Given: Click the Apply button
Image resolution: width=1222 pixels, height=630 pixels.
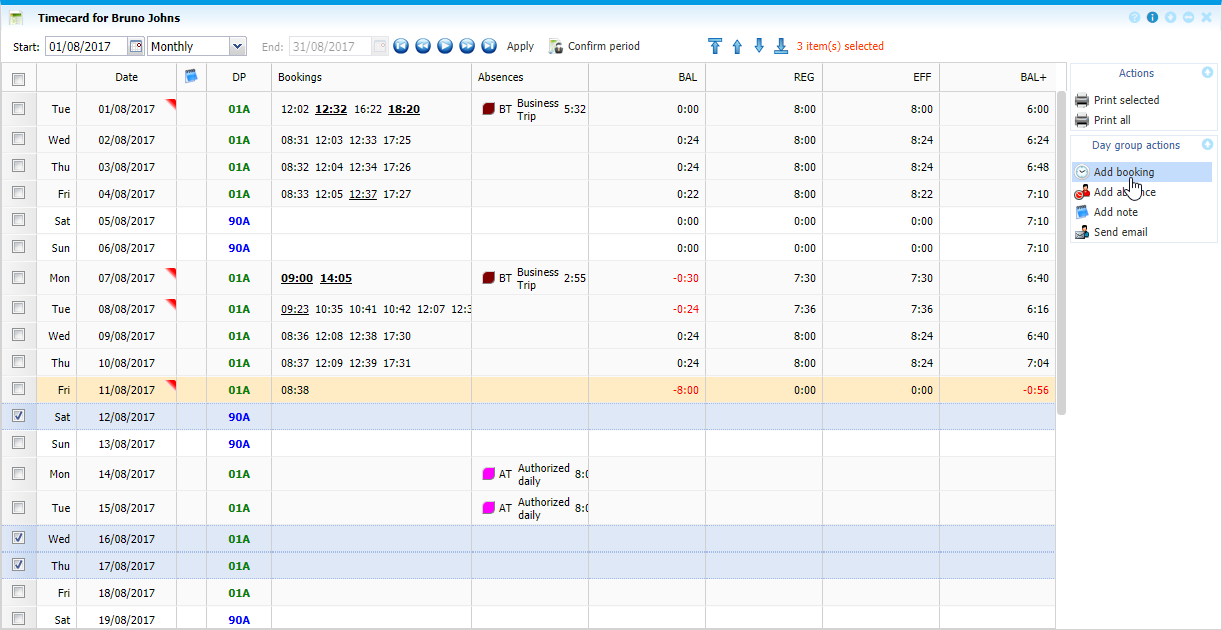Looking at the screenshot, I should (x=520, y=46).
